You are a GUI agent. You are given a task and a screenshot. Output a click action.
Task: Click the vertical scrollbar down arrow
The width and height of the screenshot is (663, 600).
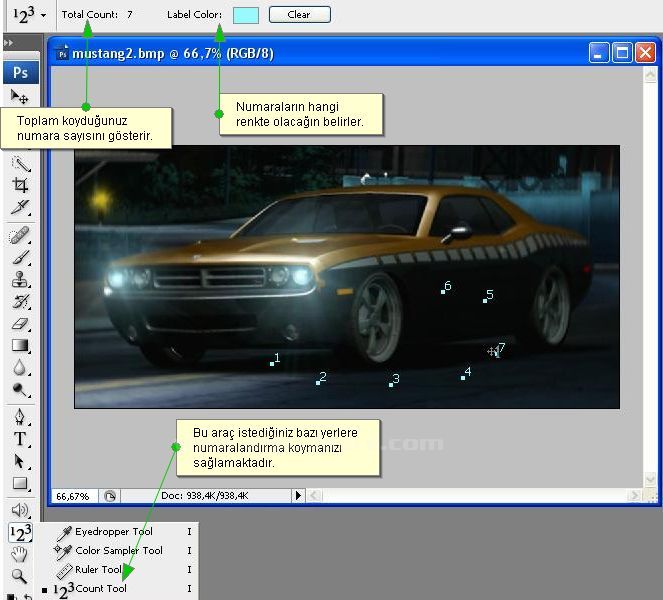[650, 479]
